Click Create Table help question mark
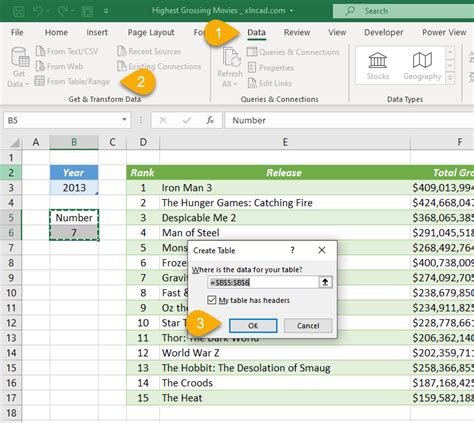 coord(292,250)
